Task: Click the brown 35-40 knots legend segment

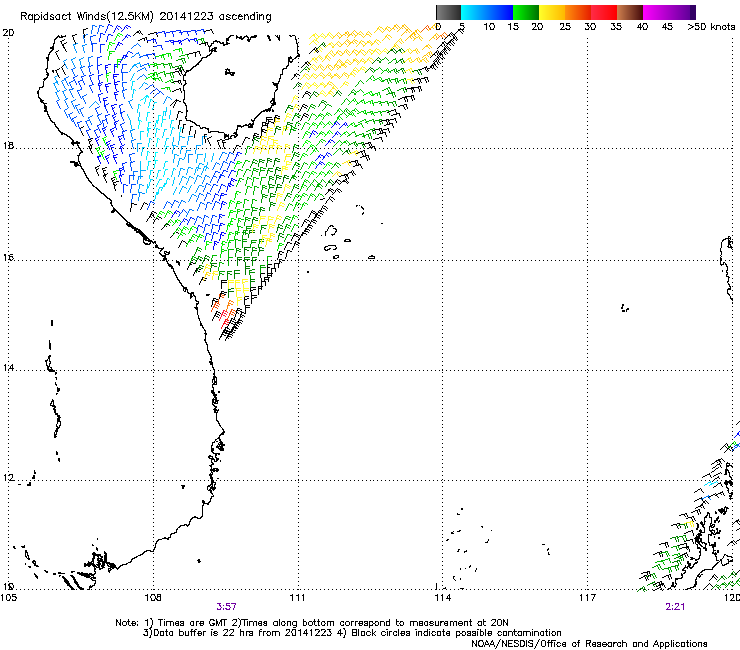Action: pyautogui.click(x=630, y=12)
